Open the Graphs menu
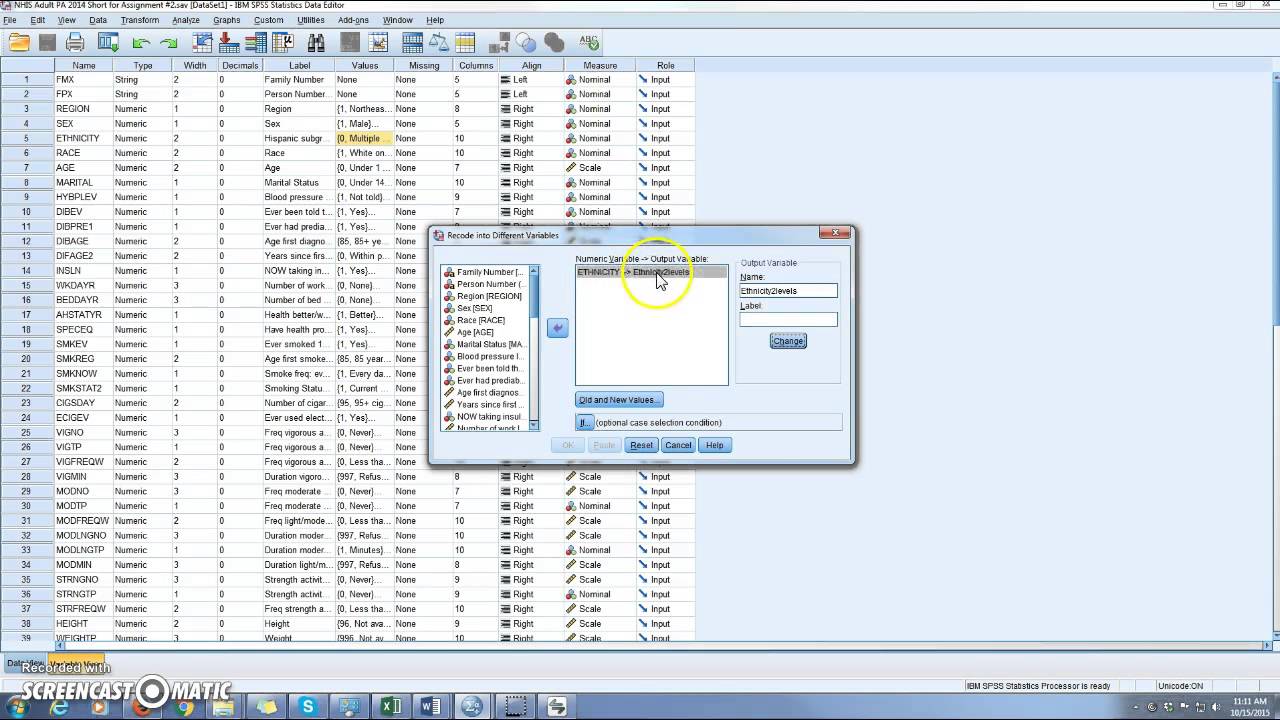 226,20
